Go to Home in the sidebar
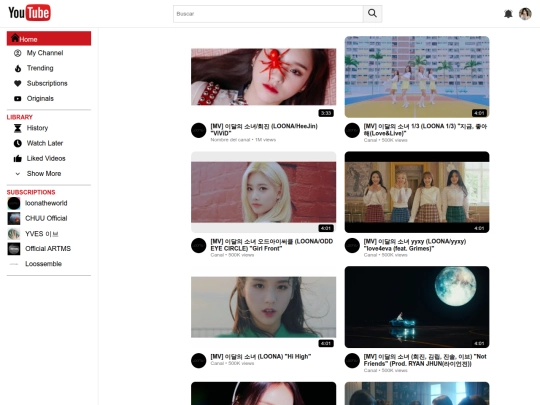Viewport: 540px width, 405px height. point(49,38)
